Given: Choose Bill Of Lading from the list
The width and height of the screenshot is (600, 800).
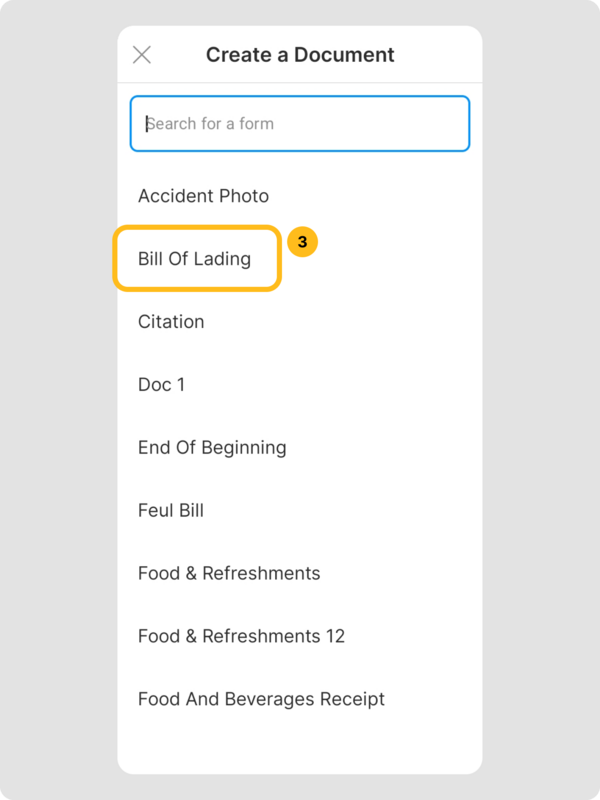Looking at the screenshot, I should point(195,259).
